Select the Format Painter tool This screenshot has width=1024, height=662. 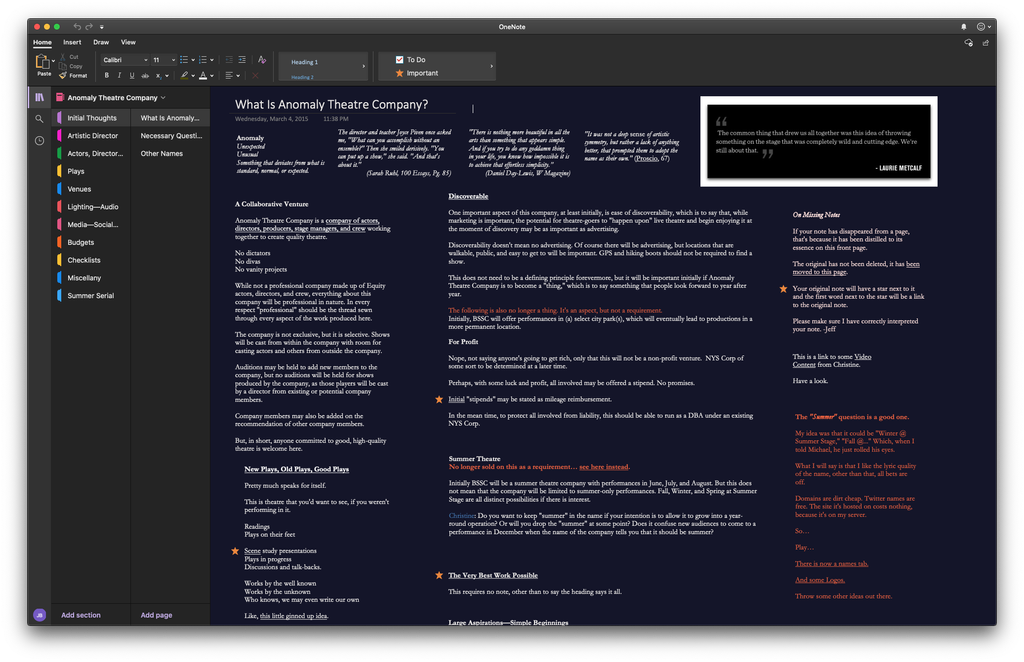[x=75, y=75]
